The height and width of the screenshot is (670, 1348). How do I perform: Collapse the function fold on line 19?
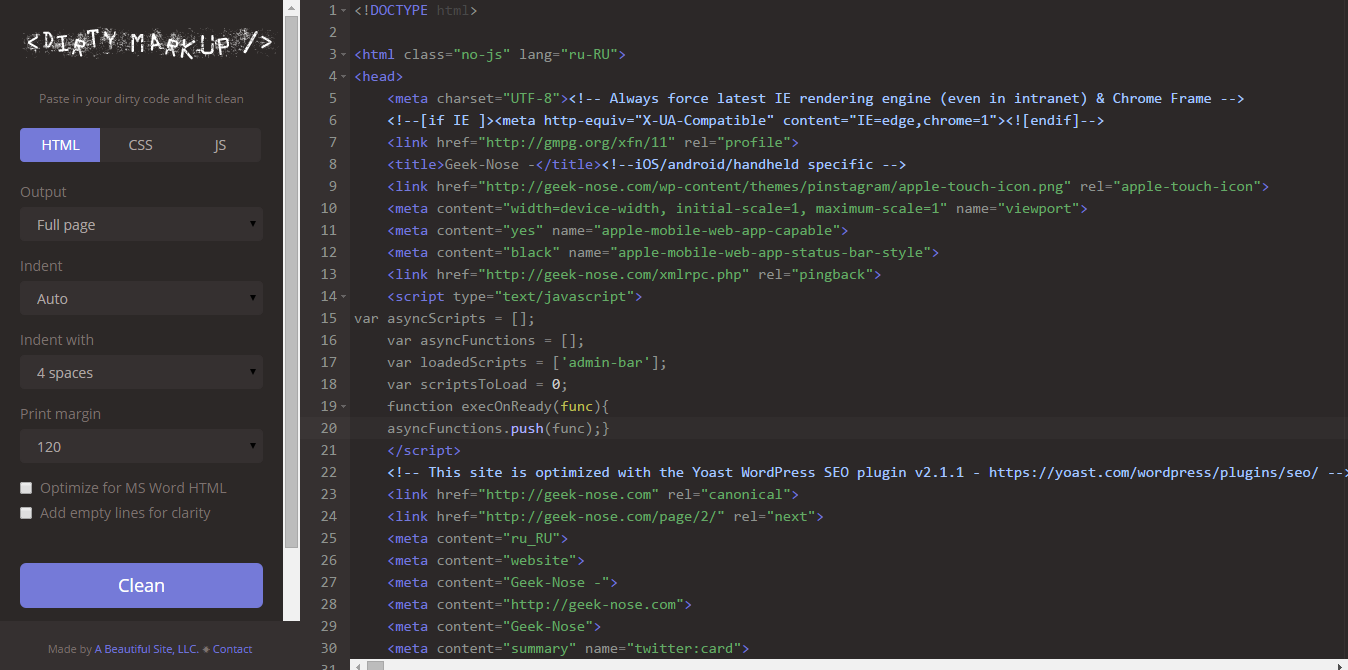click(x=344, y=406)
